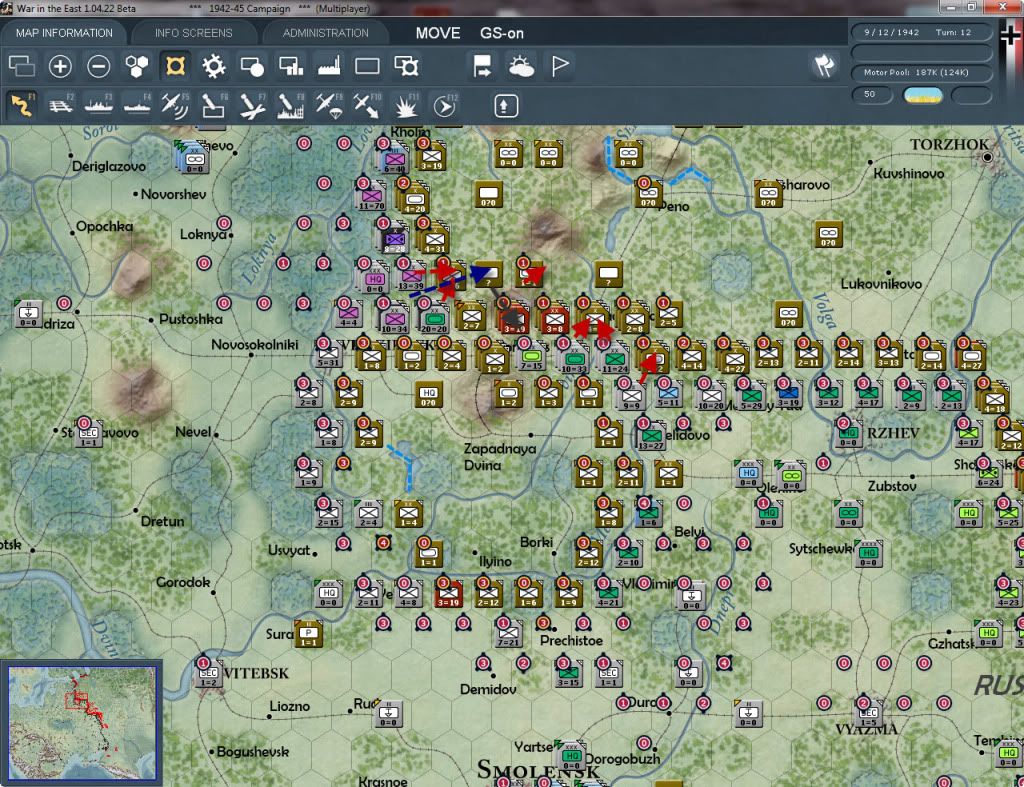Select the F10 Air transfer mode
Screen dimensions: 1024x787
tap(367, 106)
